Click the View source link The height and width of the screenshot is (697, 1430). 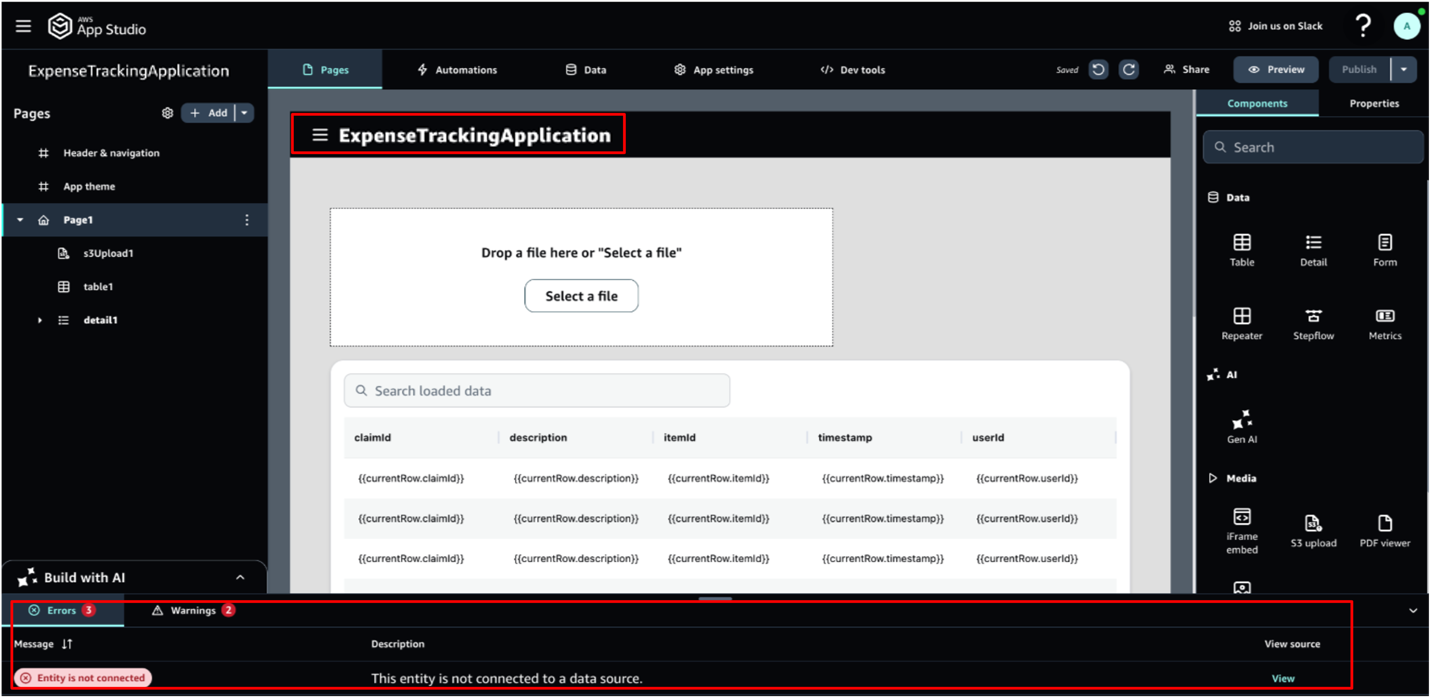pyautogui.click(x=1283, y=678)
